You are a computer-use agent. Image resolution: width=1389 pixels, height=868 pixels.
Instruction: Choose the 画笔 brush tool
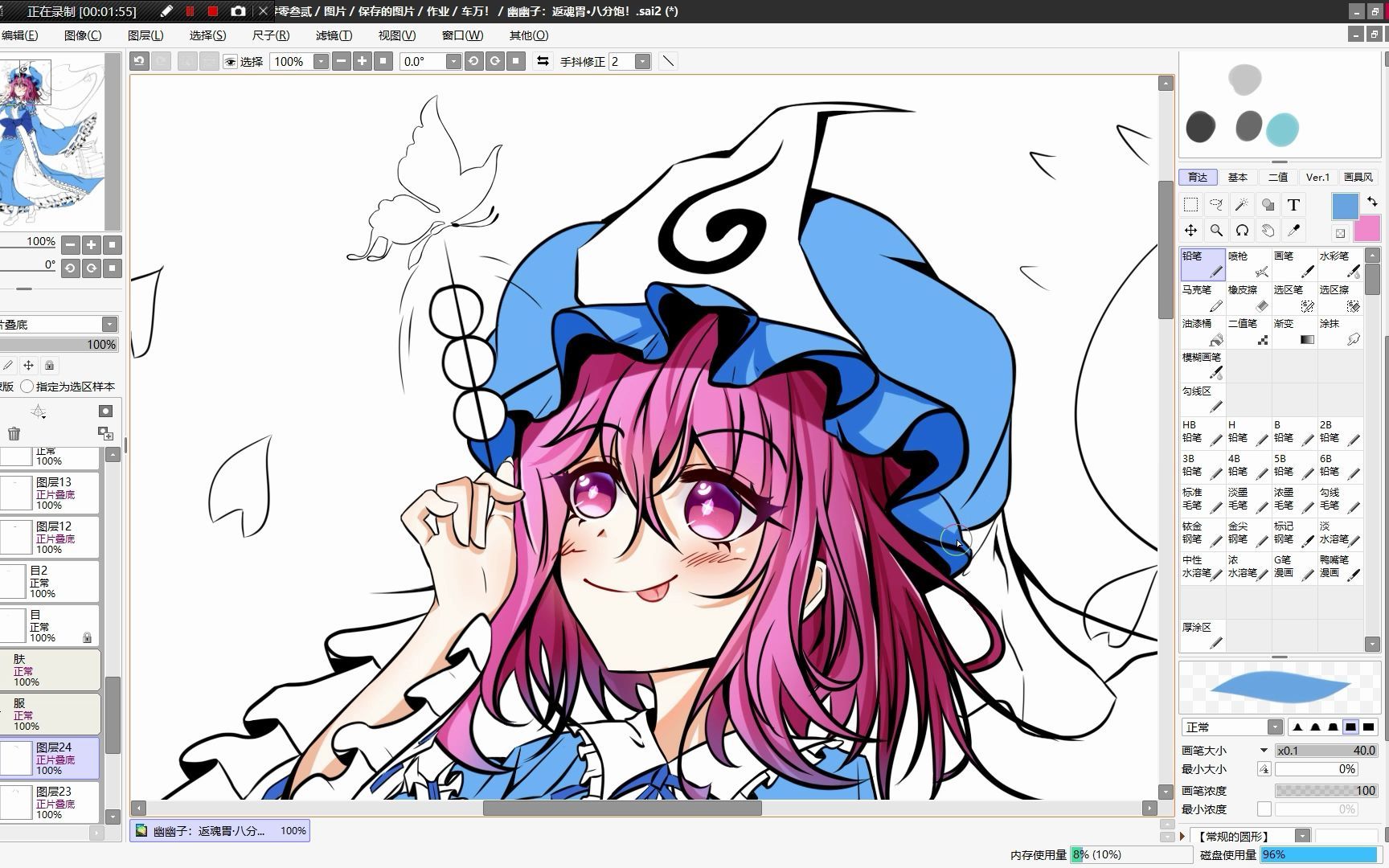click(x=1294, y=264)
